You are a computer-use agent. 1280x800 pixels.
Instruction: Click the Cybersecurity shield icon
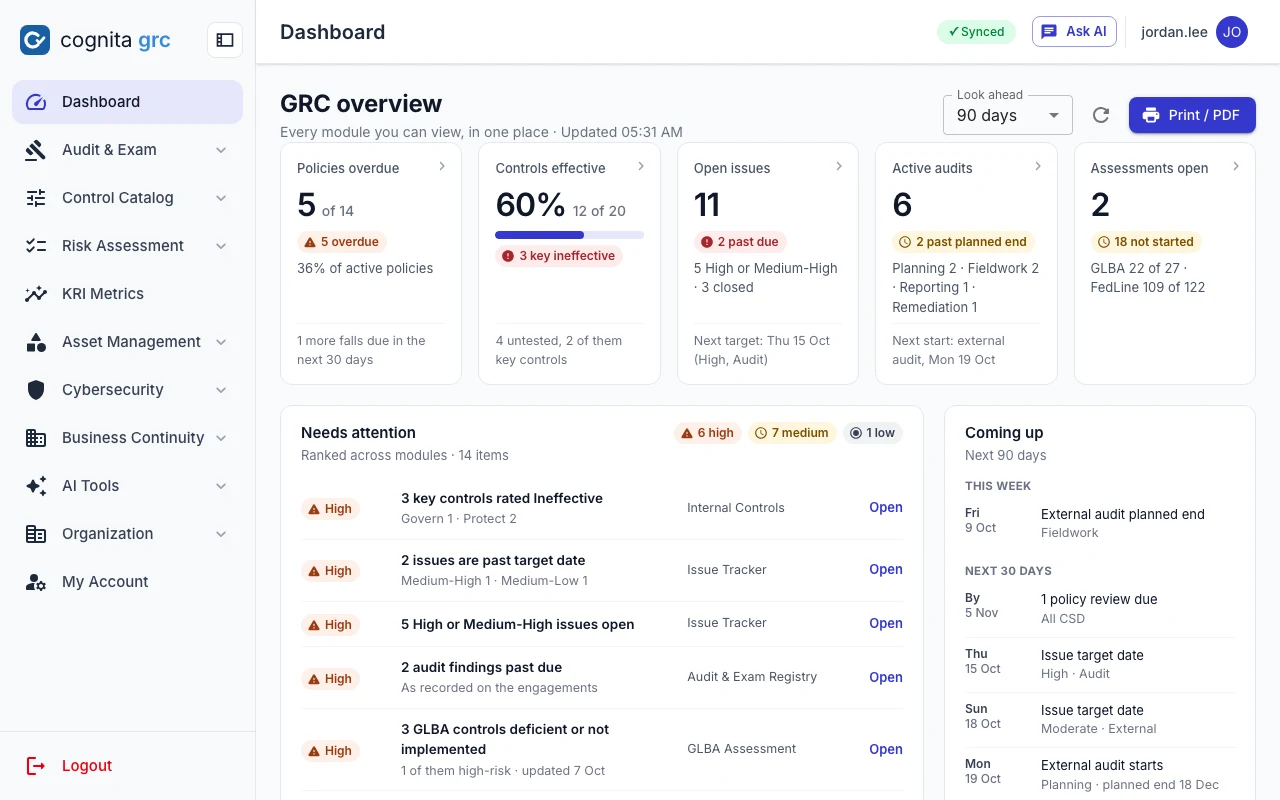click(36, 390)
